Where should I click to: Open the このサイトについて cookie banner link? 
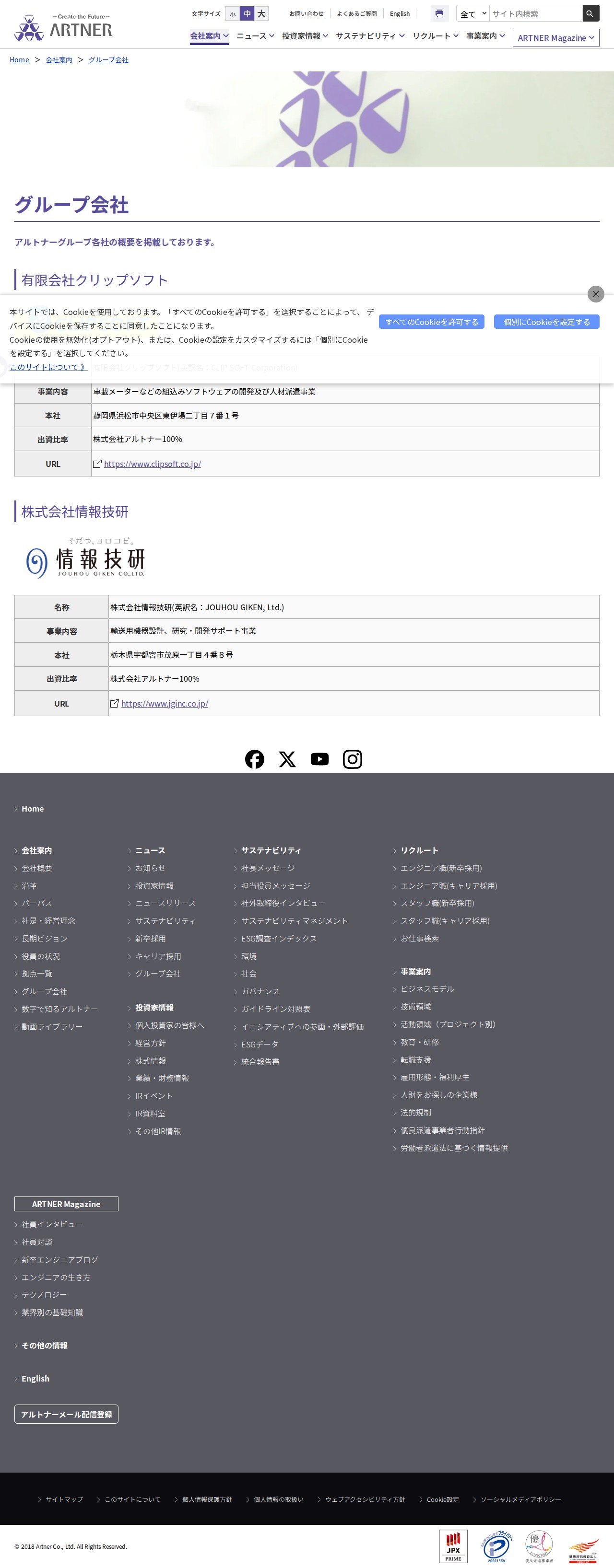click(49, 367)
